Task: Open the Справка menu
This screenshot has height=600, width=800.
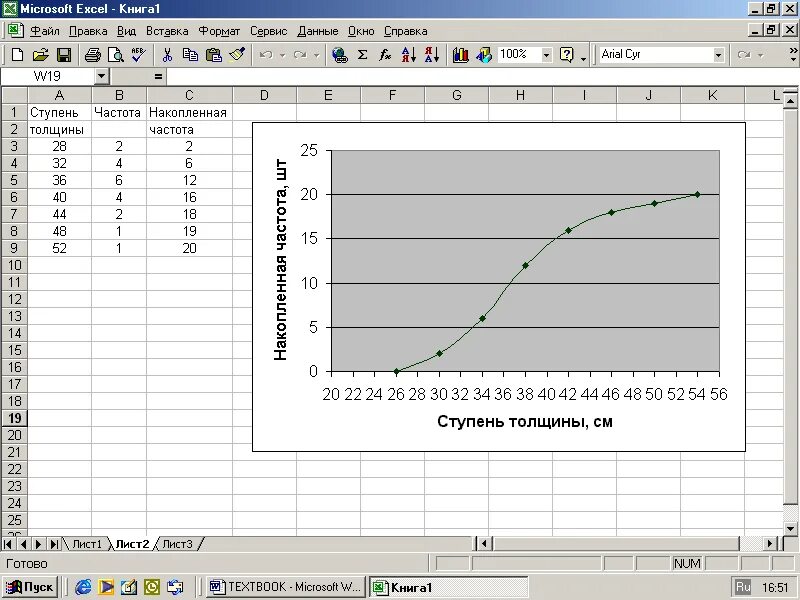Action: pos(405,31)
